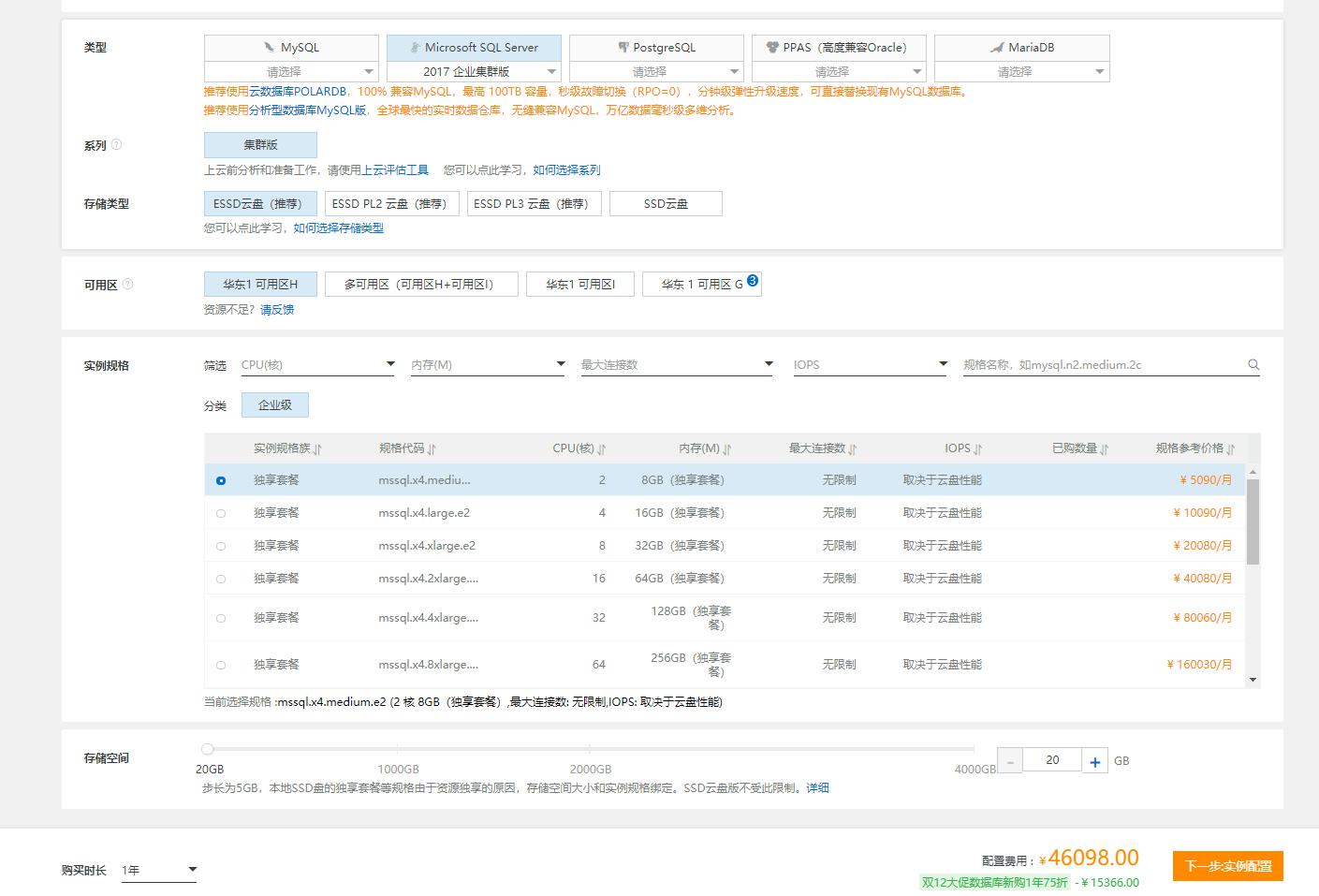The width and height of the screenshot is (1319, 896).
Task: Sort by IOPS column sort icon
Action: [x=978, y=448]
